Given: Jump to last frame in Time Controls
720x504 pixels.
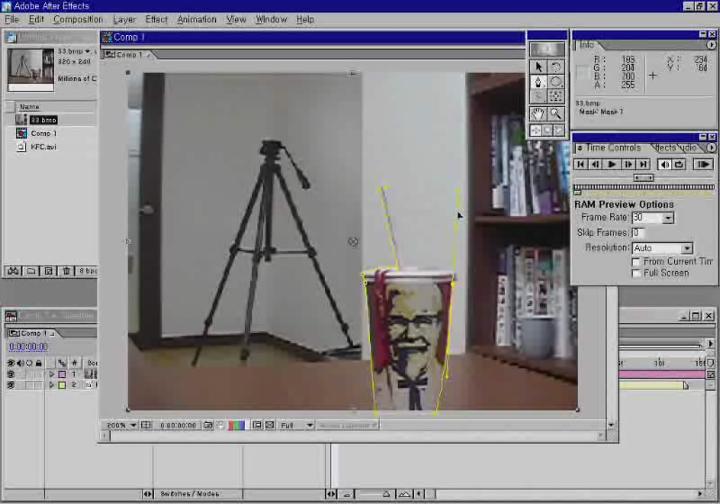Looking at the screenshot, I should pos(643,164).
